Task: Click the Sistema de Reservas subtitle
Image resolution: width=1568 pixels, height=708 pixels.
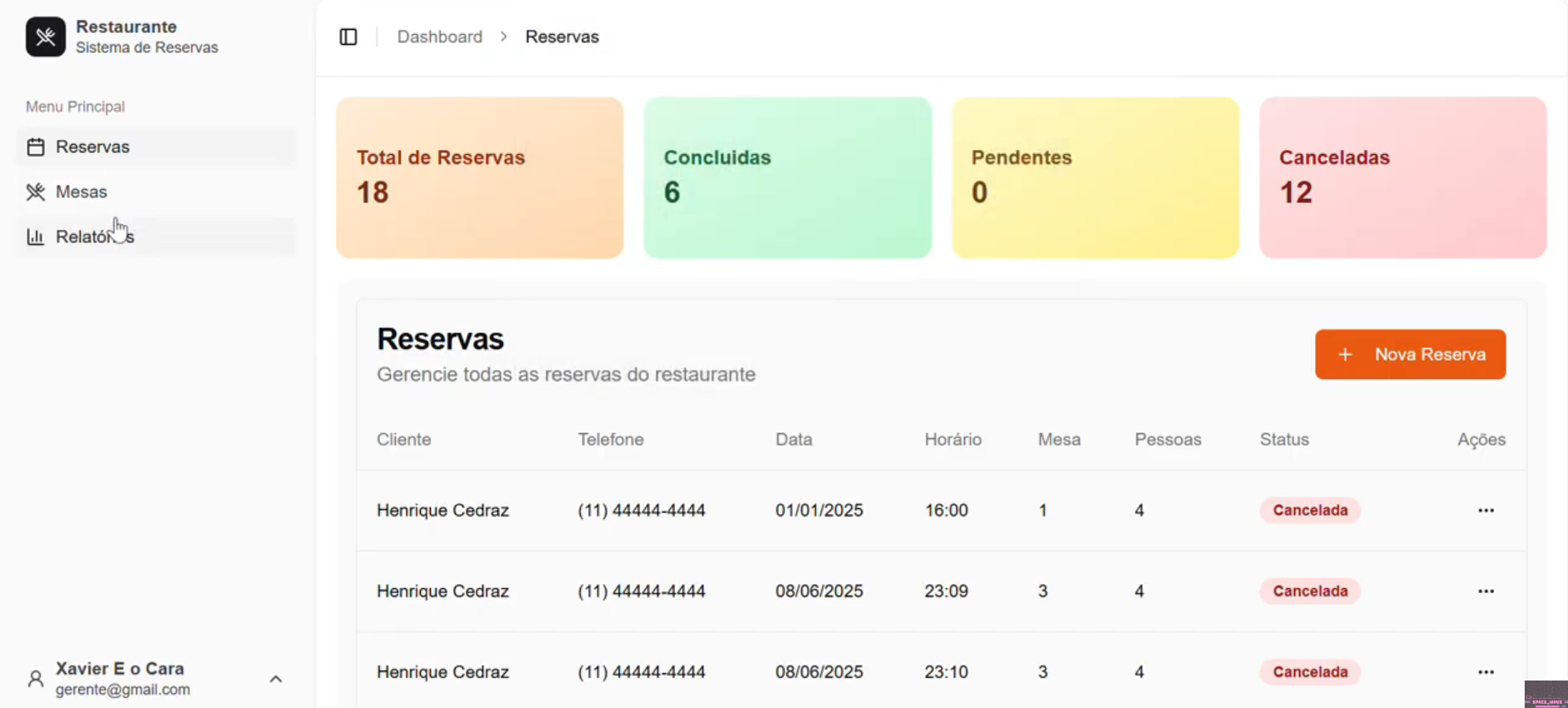Action: 147,47
